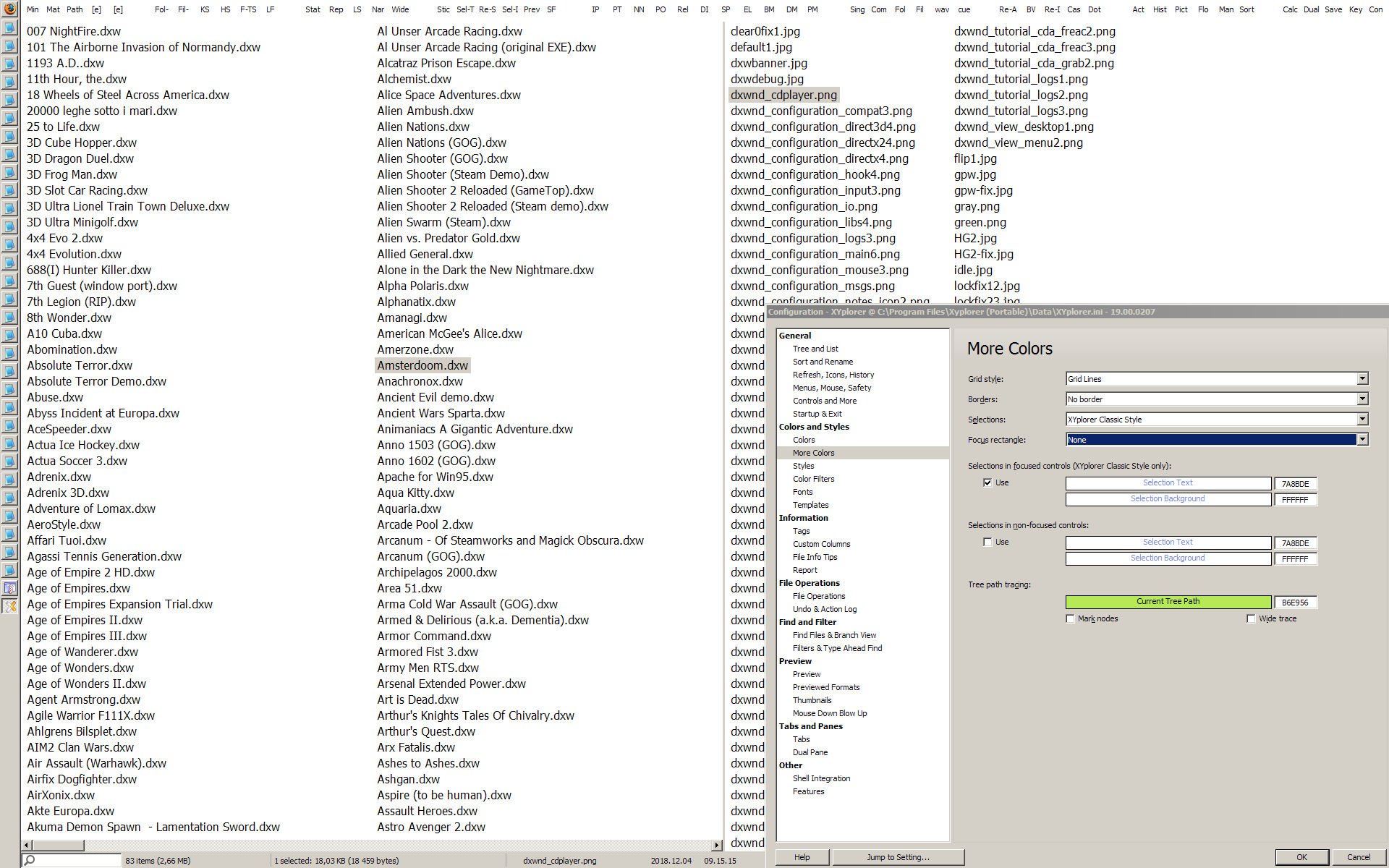This screenshot has width=1389, height=868.
Task: Open the Dual Pane settings page
Action: (810, 752)
